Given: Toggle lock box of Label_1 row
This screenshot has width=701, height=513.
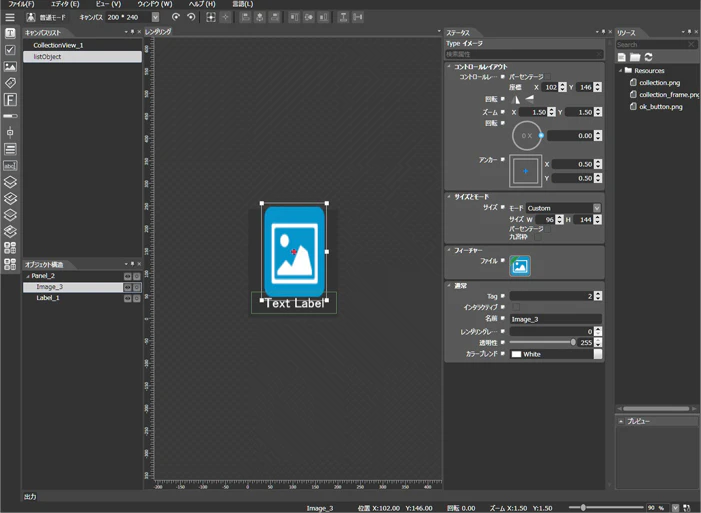Looking at the screenshot, I should pyautogui.click(x=137, y=298).
